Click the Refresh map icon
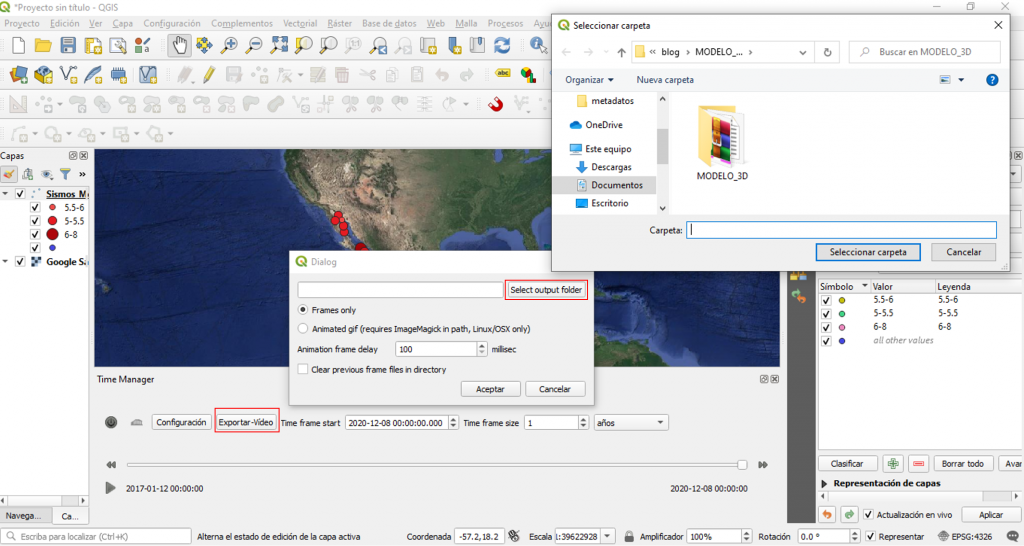This screenshot has height=546, width=1024. point(502,45)
